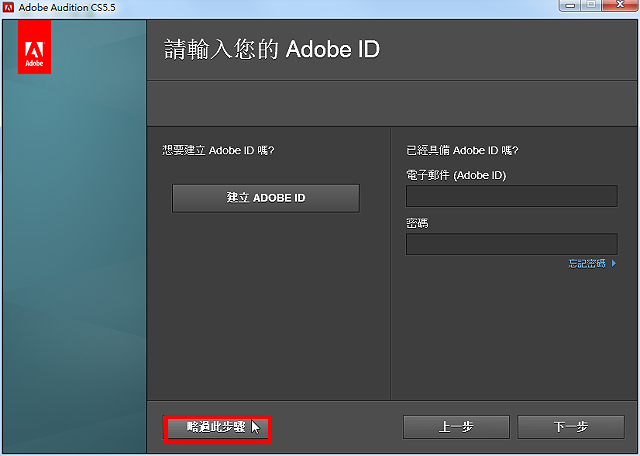Click the Adobe Audition title bar icon

click(x=8, y=7)
